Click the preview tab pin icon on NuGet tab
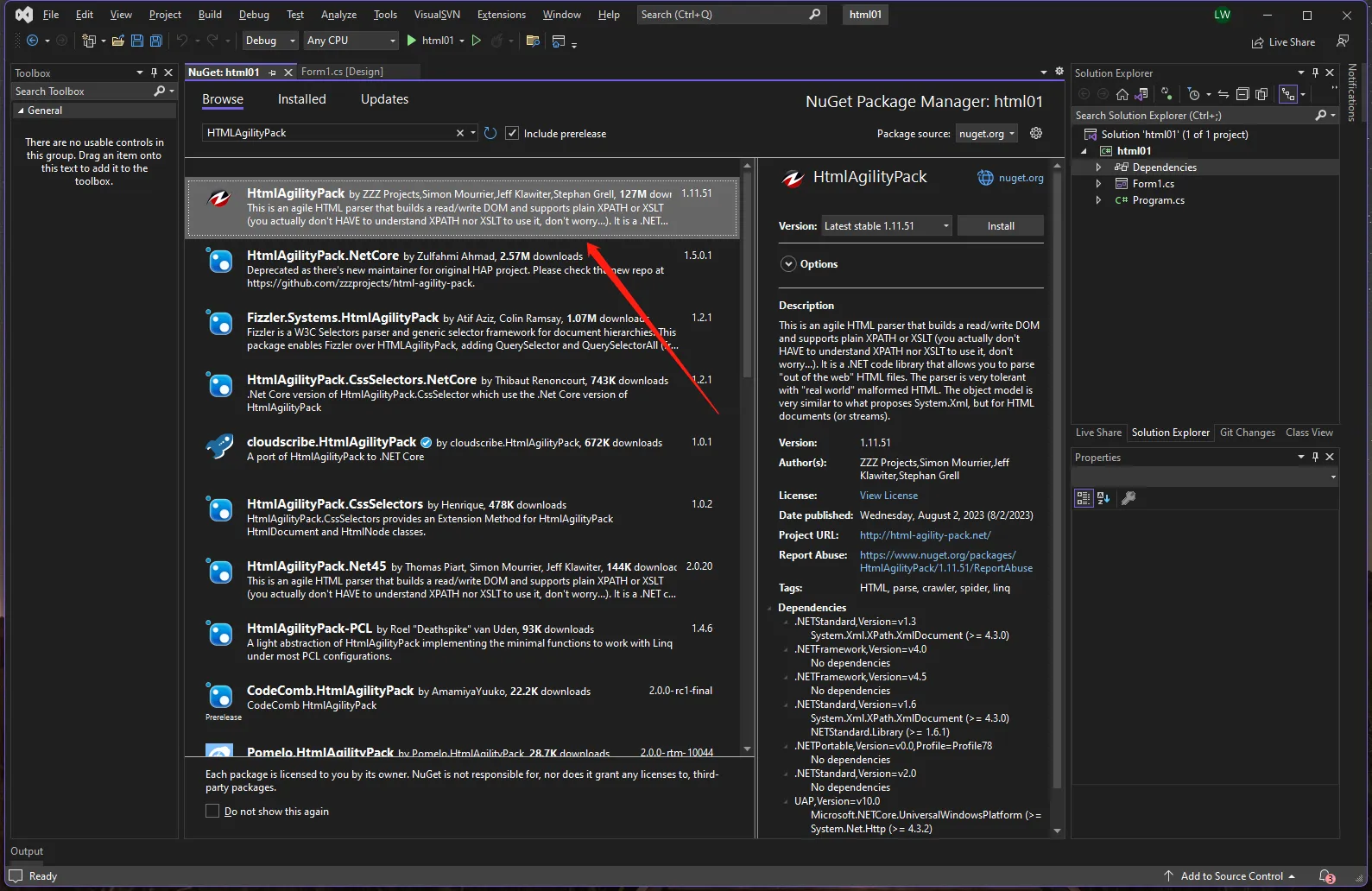This screenshot has height=891, width=1372. pyautogui.click(x=273, y=73)
